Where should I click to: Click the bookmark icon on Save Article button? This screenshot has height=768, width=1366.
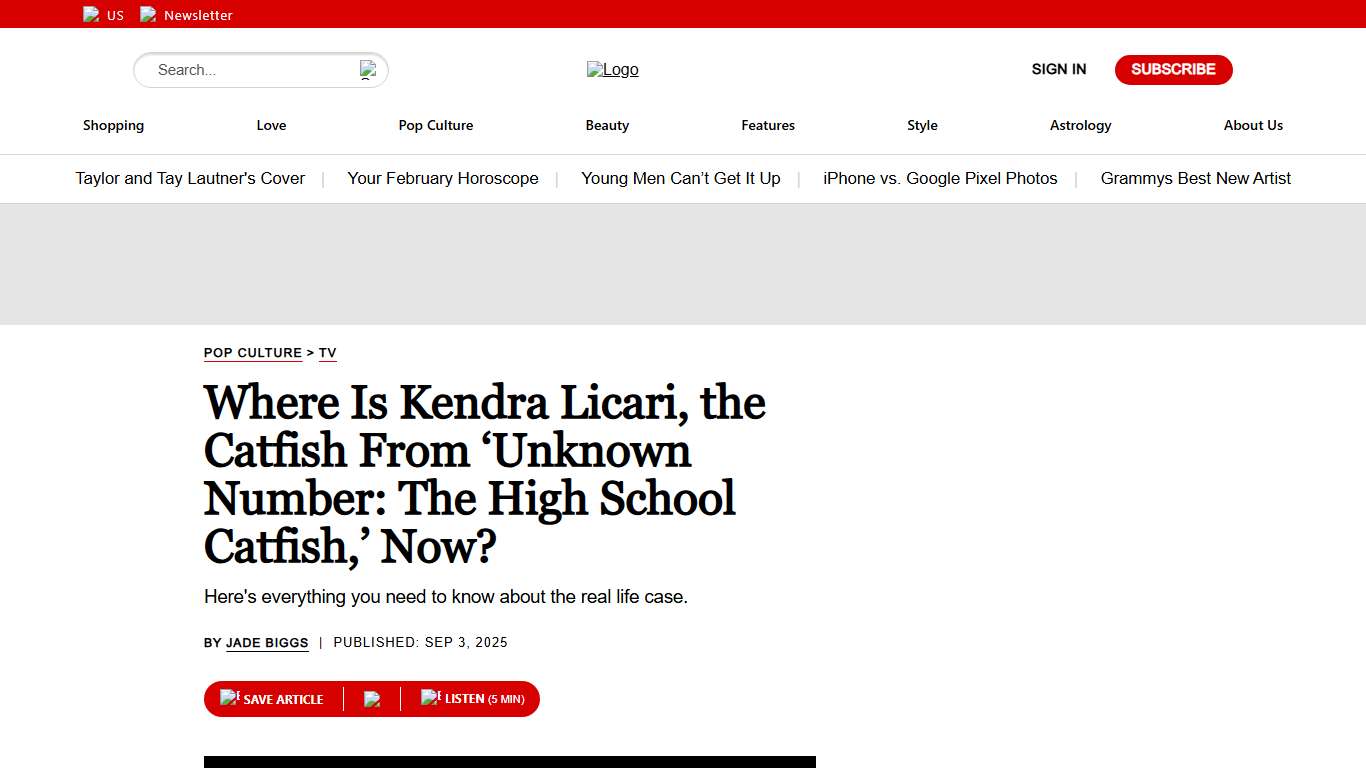231,697
